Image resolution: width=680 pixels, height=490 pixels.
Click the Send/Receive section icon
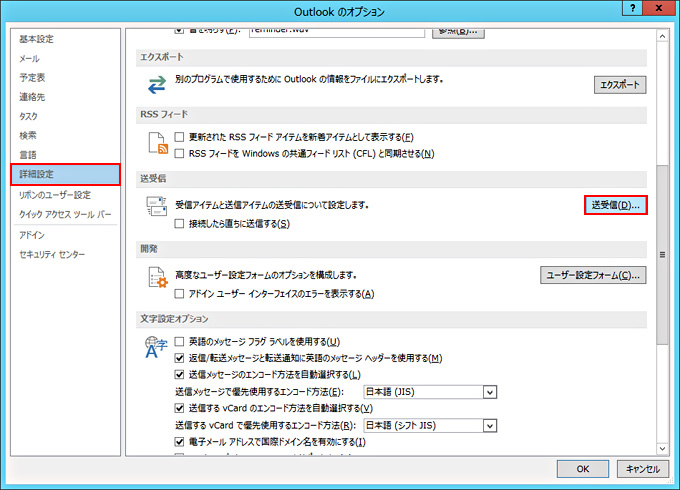[x=156, y=208]
